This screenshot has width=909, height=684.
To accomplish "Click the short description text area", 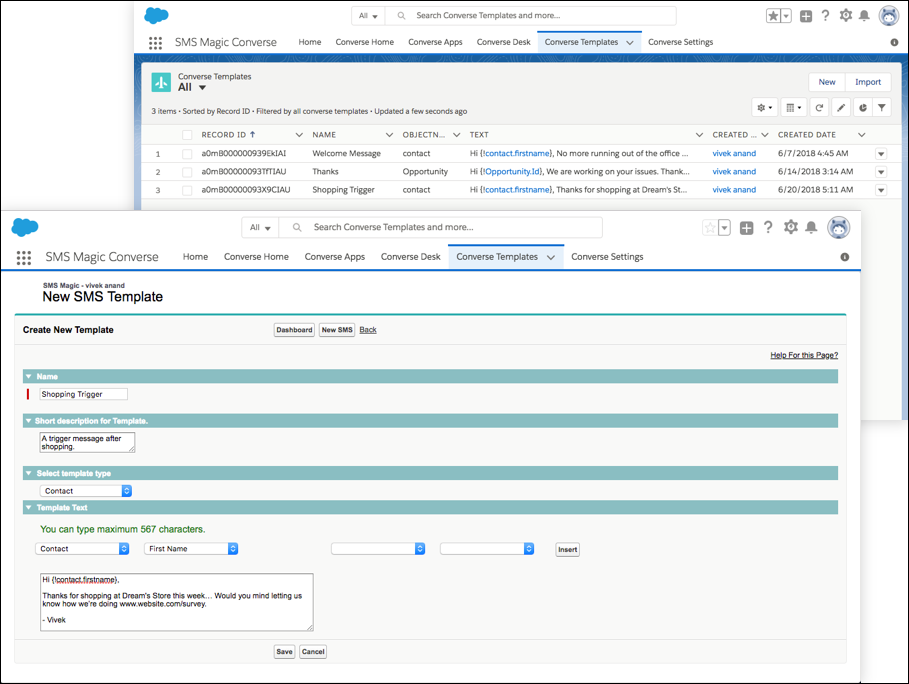I will 87,442.
